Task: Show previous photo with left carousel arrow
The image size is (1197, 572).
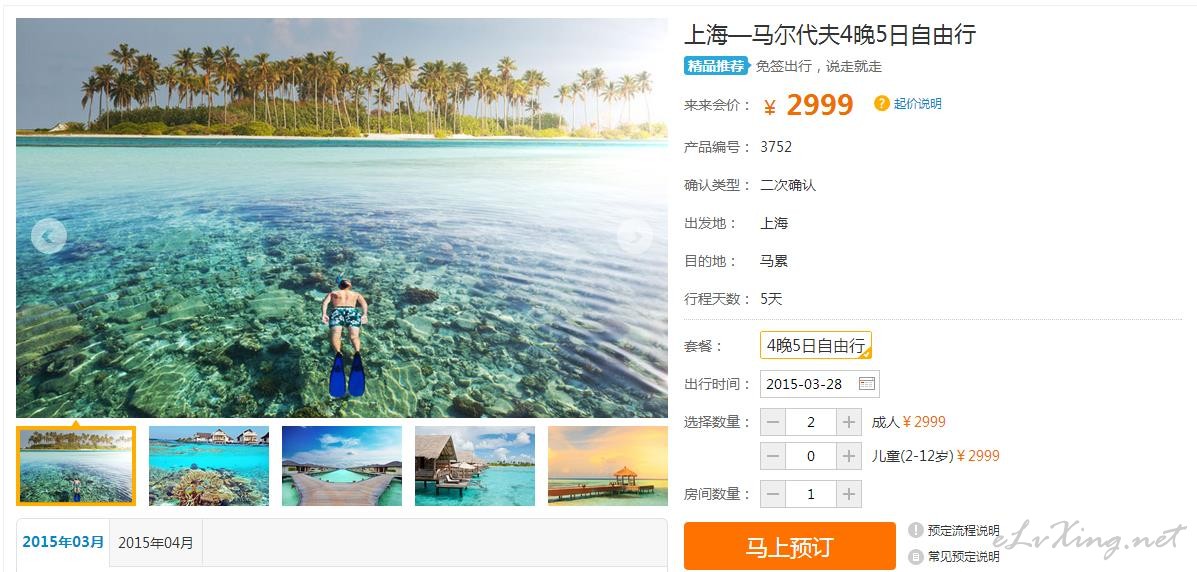Action: [49, 237]
